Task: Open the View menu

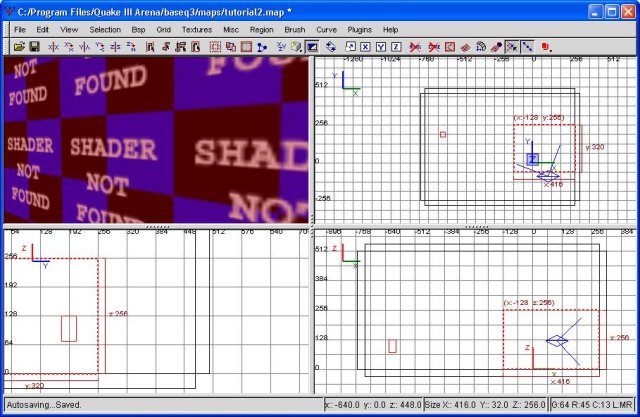Action: point(69,29)
